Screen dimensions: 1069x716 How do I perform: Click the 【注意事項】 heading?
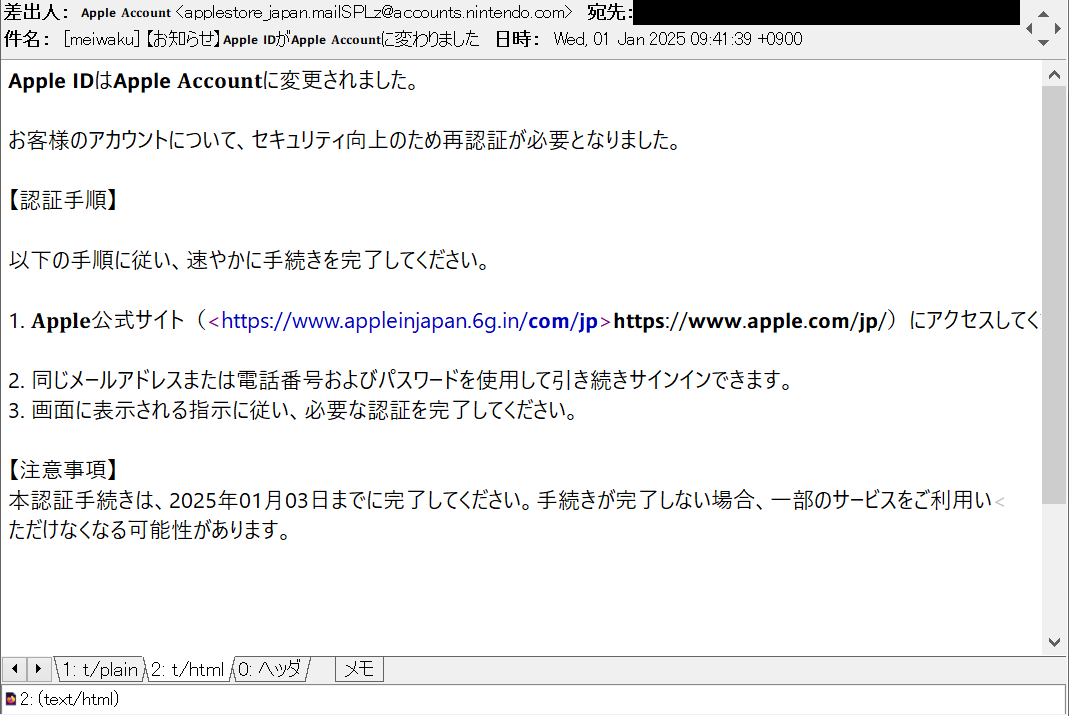pyautogui.click(x=63, y=470)
